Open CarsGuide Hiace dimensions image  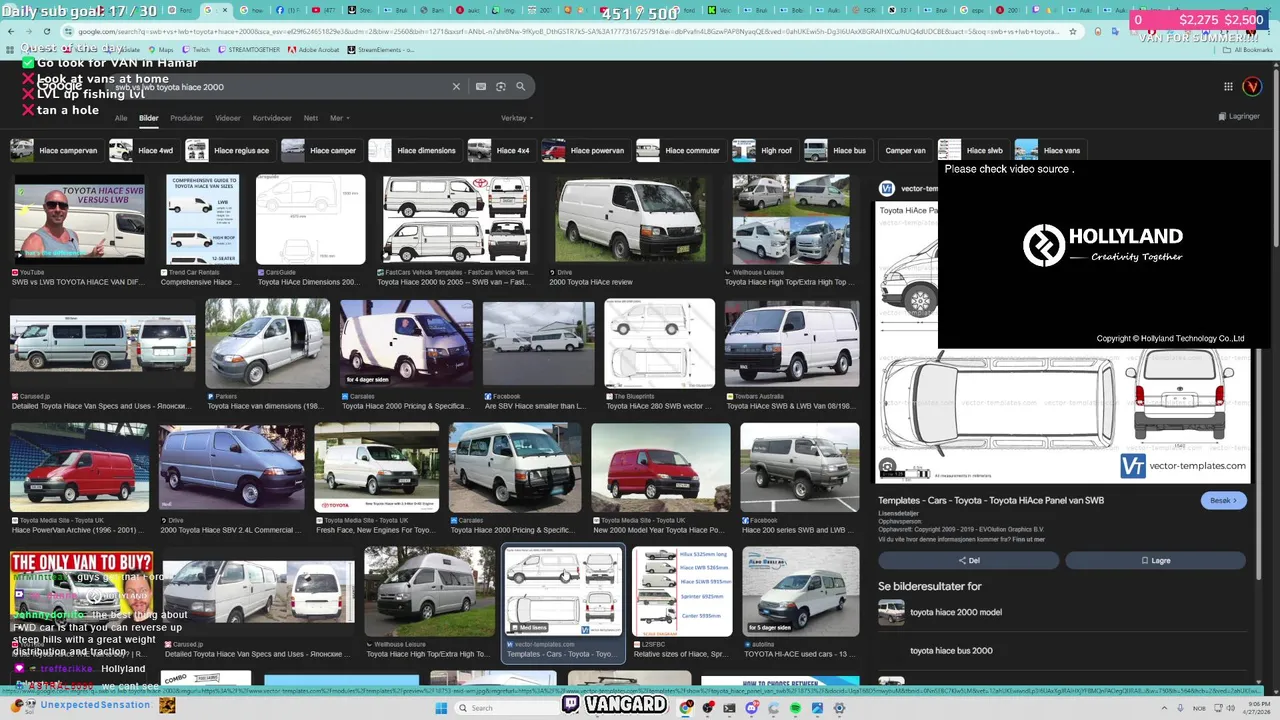click(x=310, y=220)
